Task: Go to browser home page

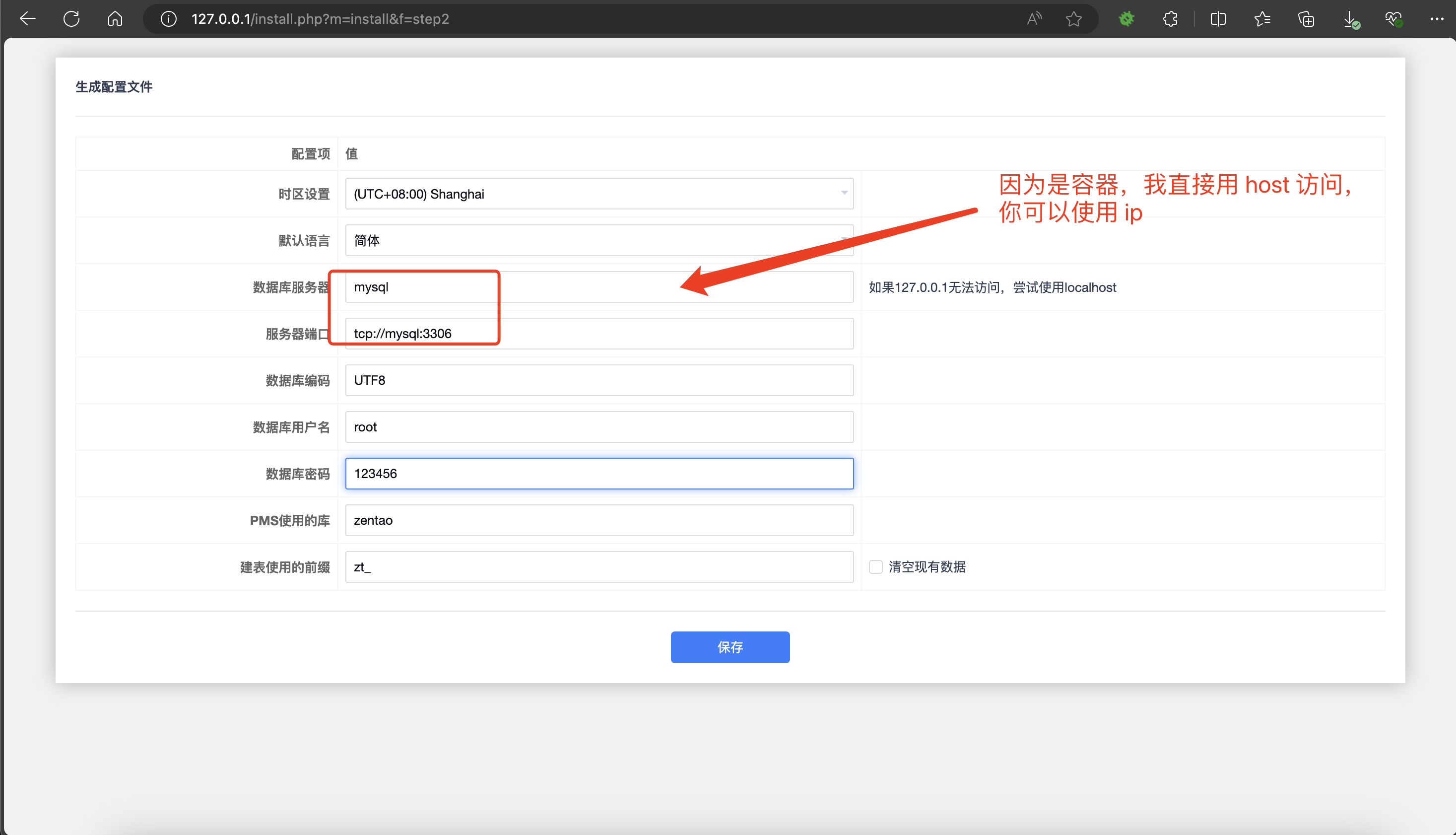Action: tap(115, 19)
